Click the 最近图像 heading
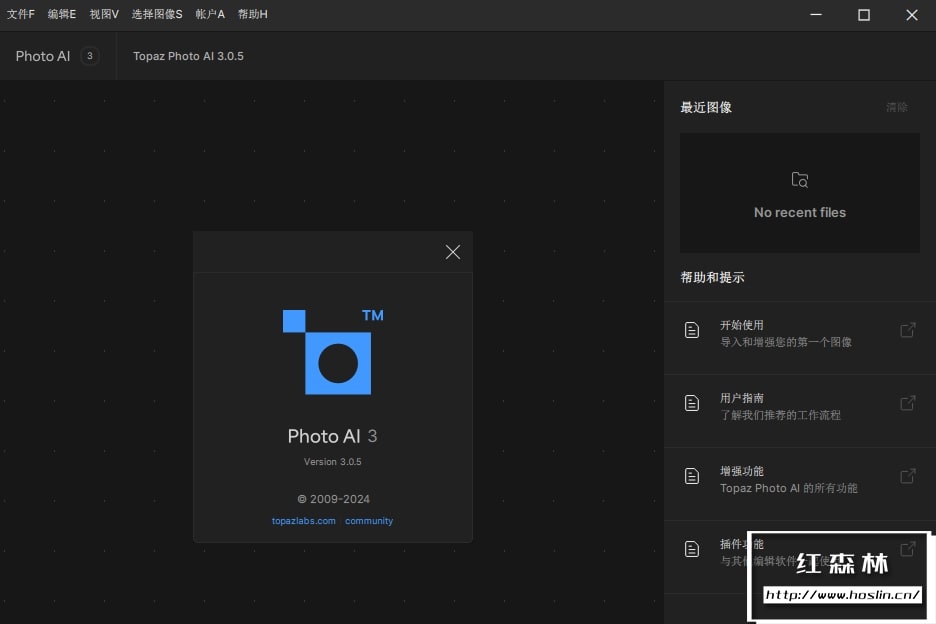 706,107
